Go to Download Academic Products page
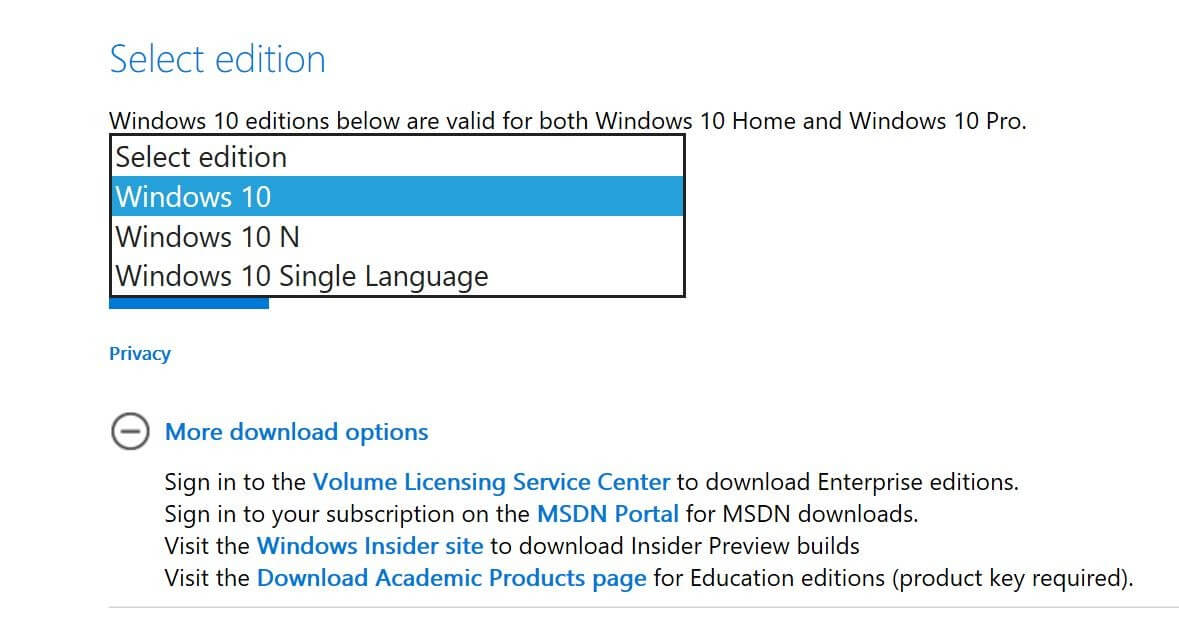Image resolution: width=1179 pixels, height=635 pixels. (x=451, y=578)
